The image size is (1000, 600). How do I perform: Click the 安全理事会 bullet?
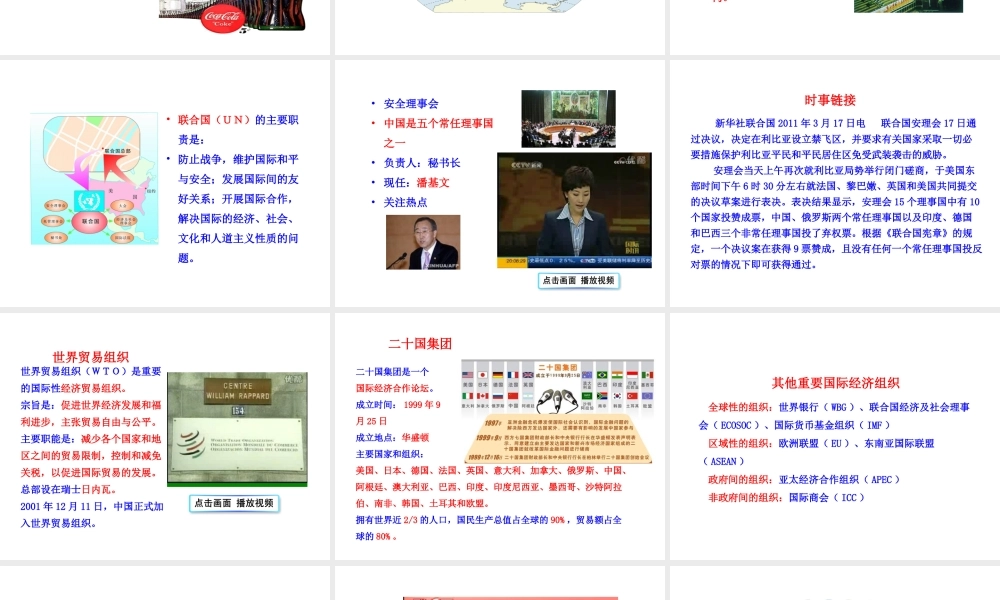(411, 104)
